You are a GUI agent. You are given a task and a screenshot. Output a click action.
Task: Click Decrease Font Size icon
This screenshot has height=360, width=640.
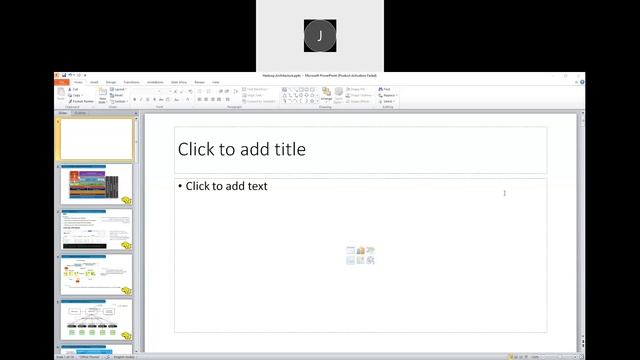coord(182,91)
